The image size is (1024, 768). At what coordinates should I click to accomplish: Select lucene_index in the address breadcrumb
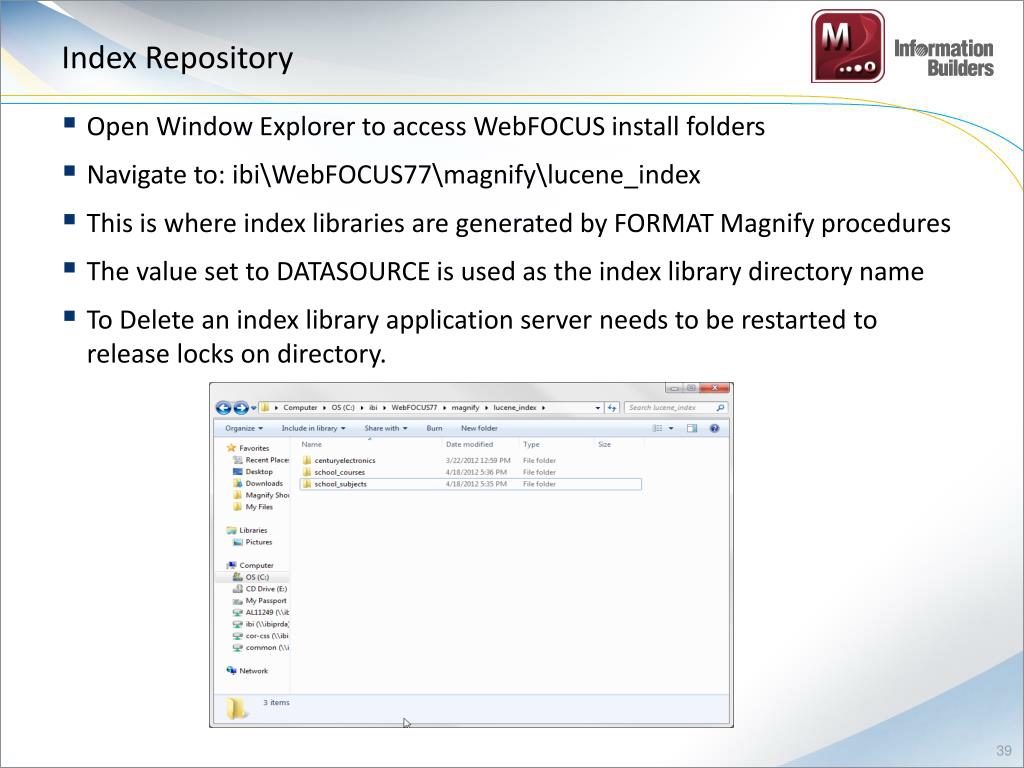(515, 408)
